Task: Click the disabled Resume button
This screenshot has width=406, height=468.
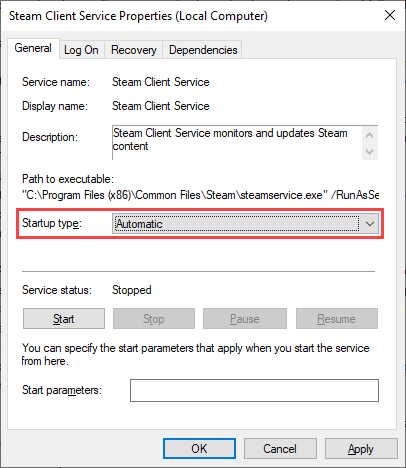Action: (337, 319)
